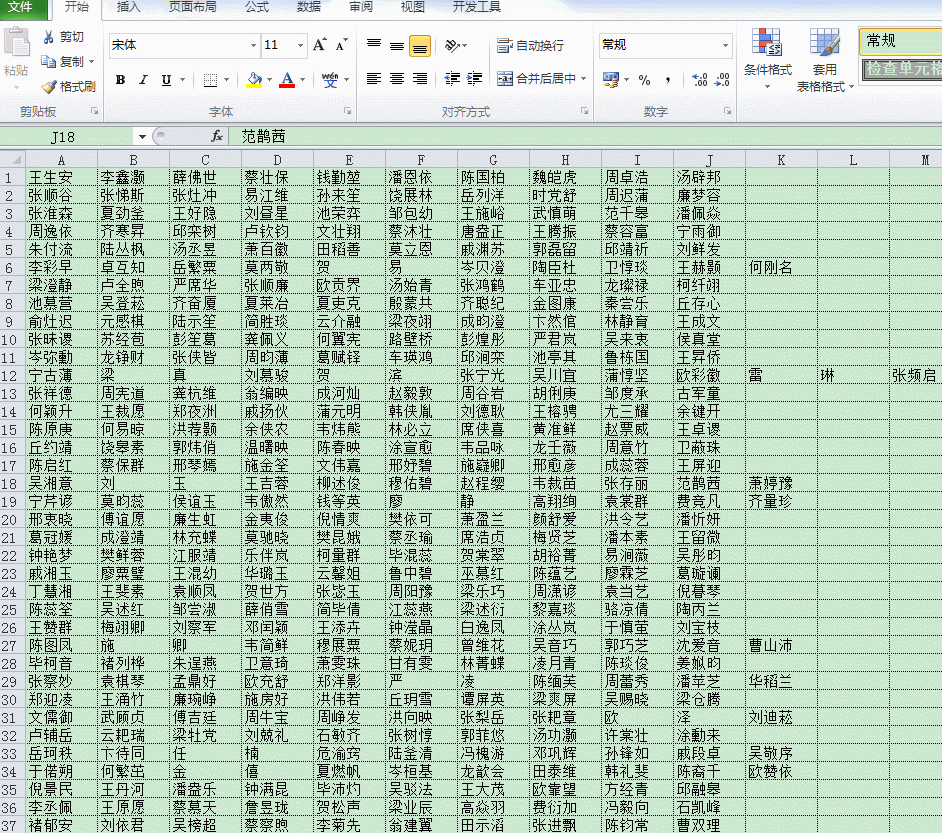Open Clipboard (剪贴板) dialog launcher
The width and height of the screenshot is (942, 833).
94,111
